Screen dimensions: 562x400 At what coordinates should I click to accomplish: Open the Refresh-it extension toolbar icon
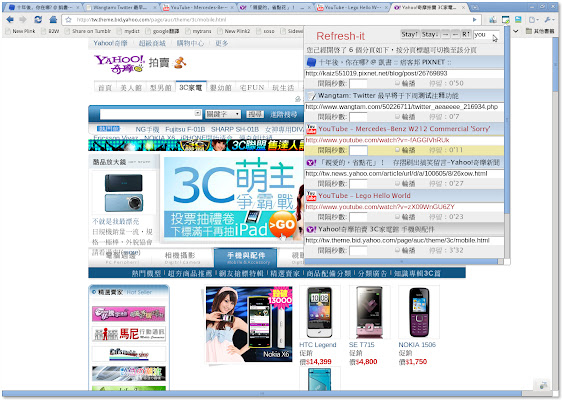pyautogui.click(x=505, y=20)
